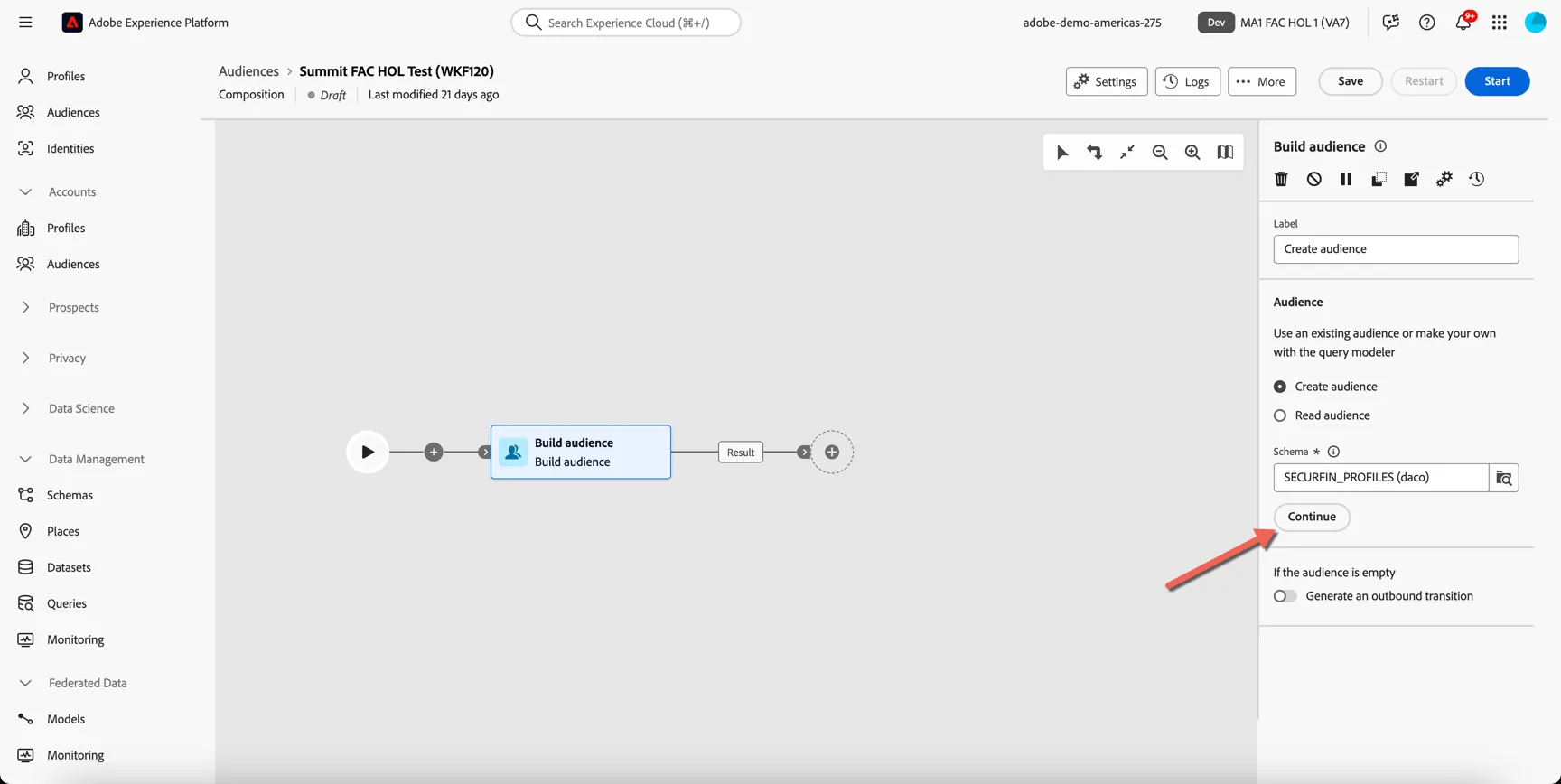Click the Result transition label
The height and width of the screenshot is (784, 1561).
pyautogui.click(x=741, y=453)
